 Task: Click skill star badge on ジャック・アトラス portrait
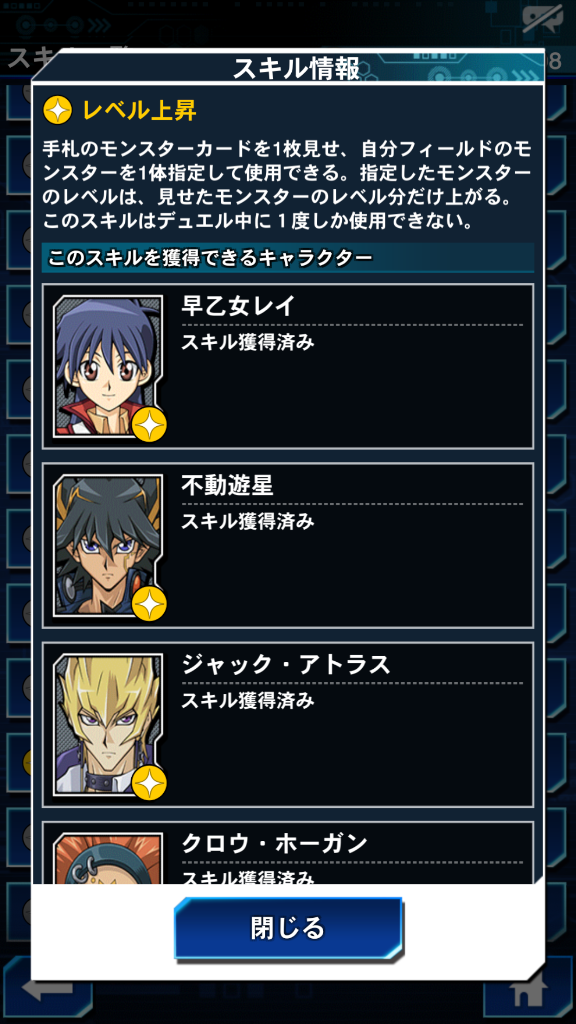pos(149,784)
